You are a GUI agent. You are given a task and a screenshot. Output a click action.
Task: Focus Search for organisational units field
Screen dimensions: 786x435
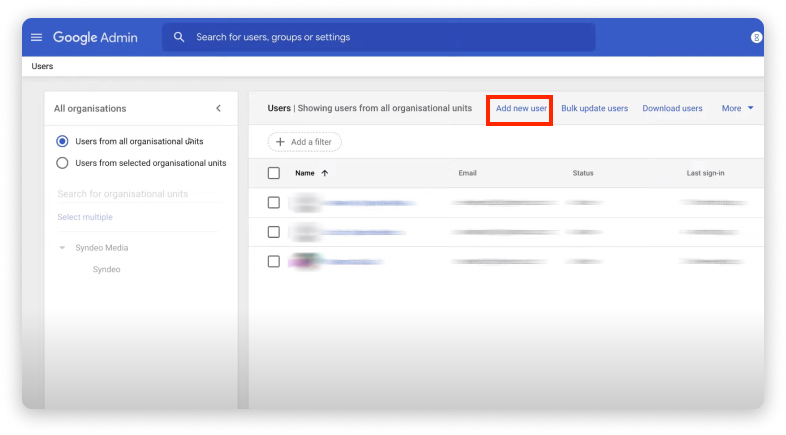coord(138,194)
